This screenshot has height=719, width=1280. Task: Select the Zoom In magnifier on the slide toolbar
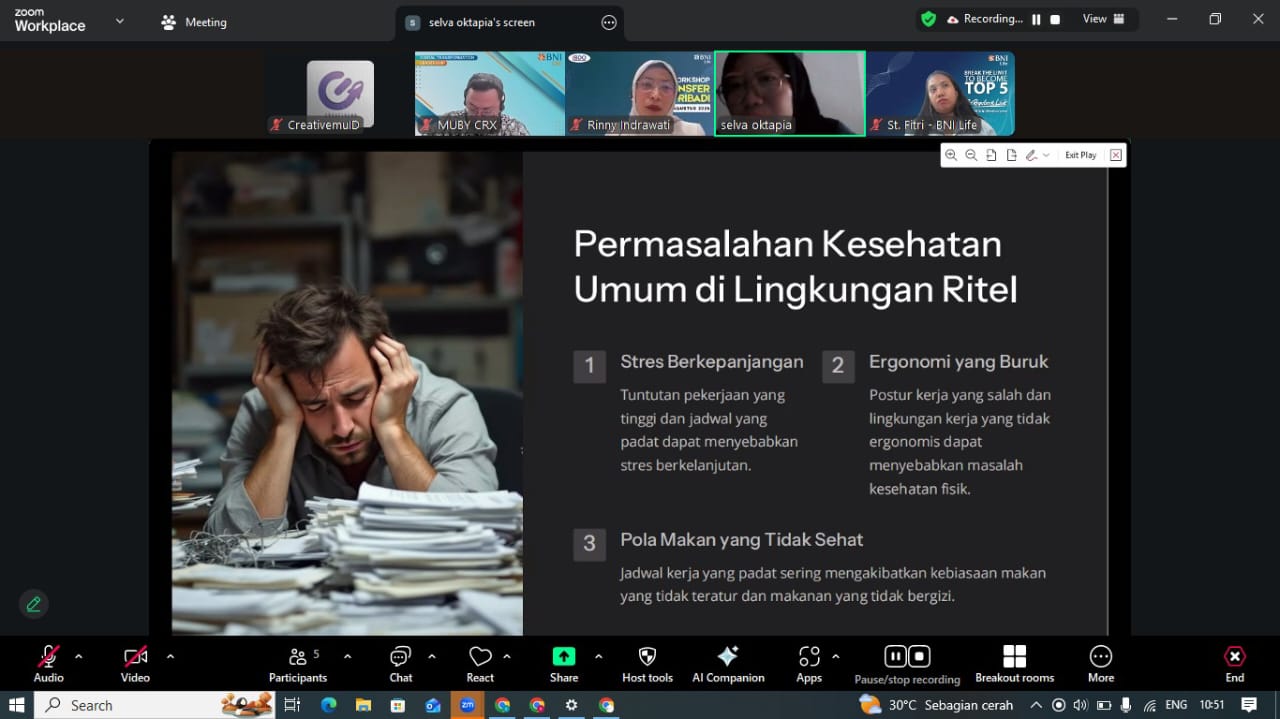coord(950,155)
